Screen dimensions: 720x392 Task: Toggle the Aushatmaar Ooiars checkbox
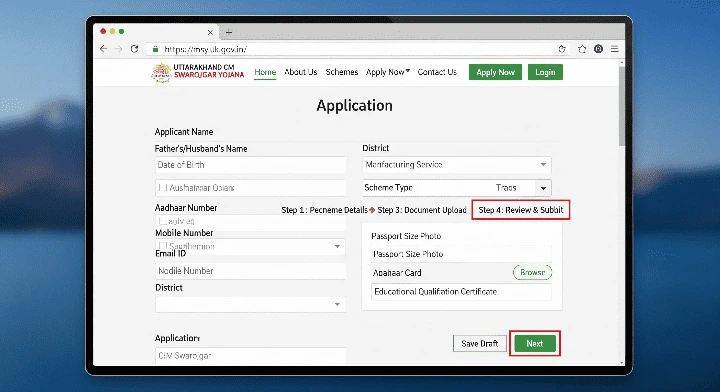(x=162, y=188)
